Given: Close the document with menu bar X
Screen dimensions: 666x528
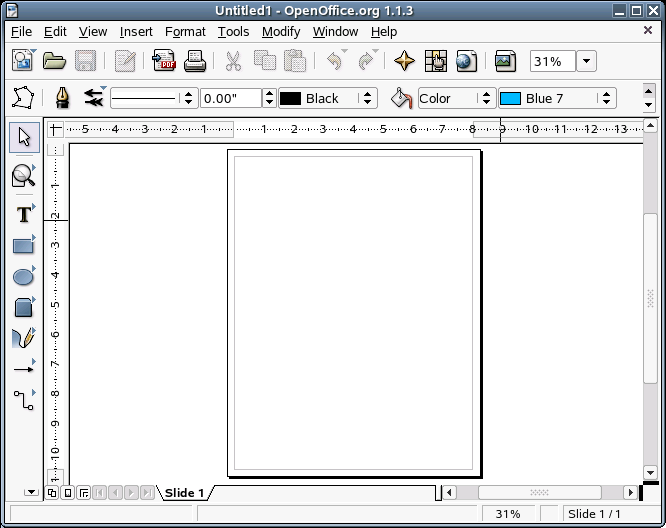Looking at the screenshot, I should [x=647, y=30].
